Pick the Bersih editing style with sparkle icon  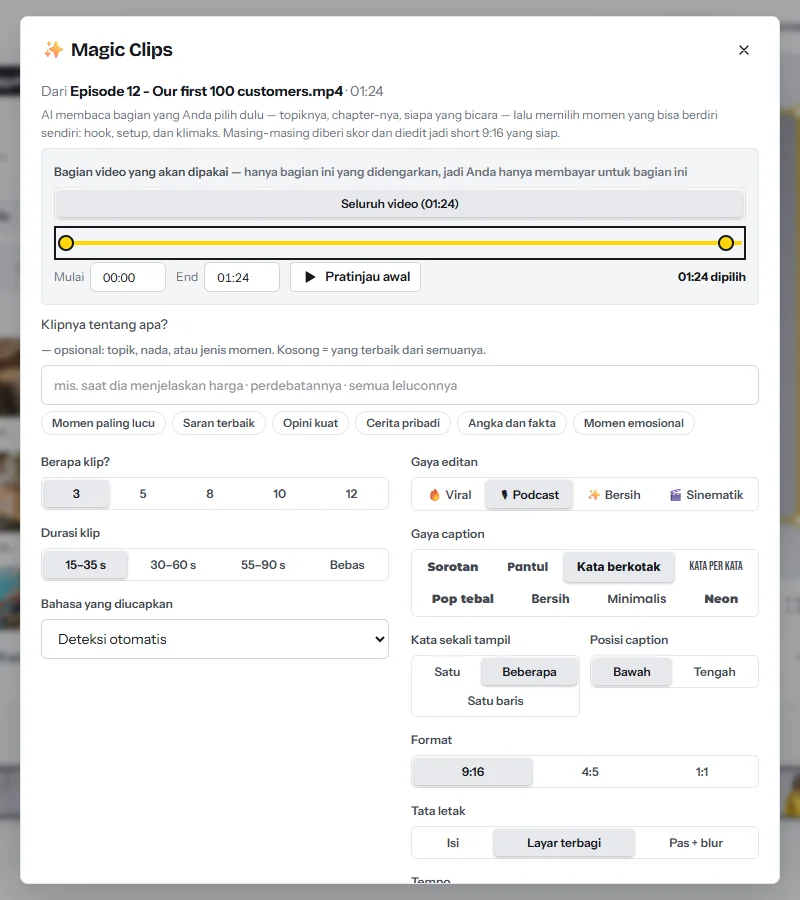(x=613, y=495)
